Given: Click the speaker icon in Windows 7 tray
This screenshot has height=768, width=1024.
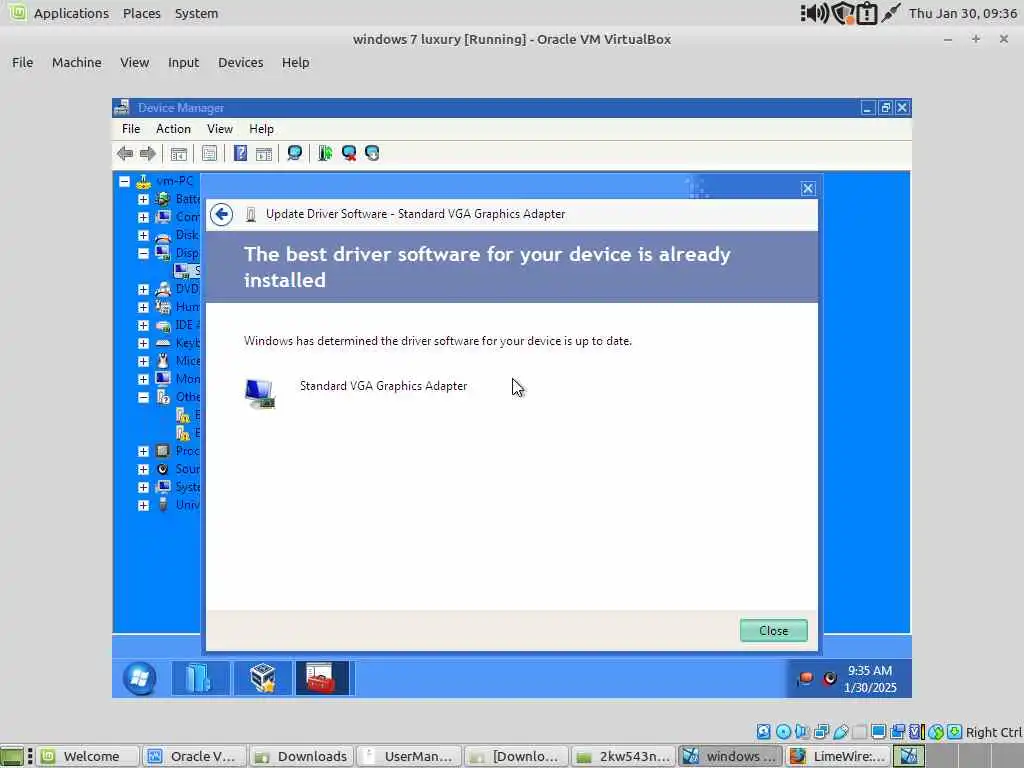Looking at the screenshot, I should 830,679.
